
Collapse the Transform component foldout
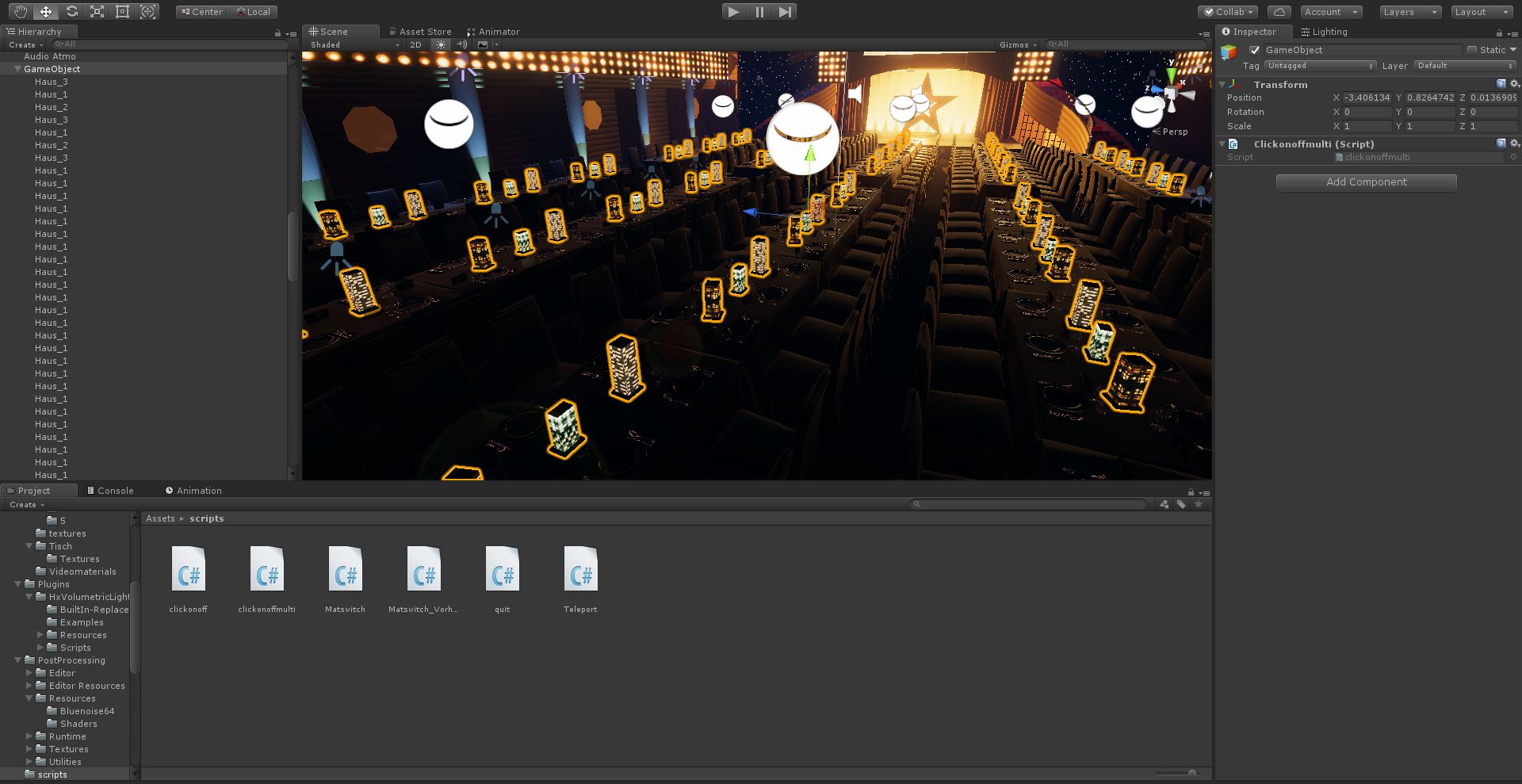pyautogui.click(x=1222, y=84)
